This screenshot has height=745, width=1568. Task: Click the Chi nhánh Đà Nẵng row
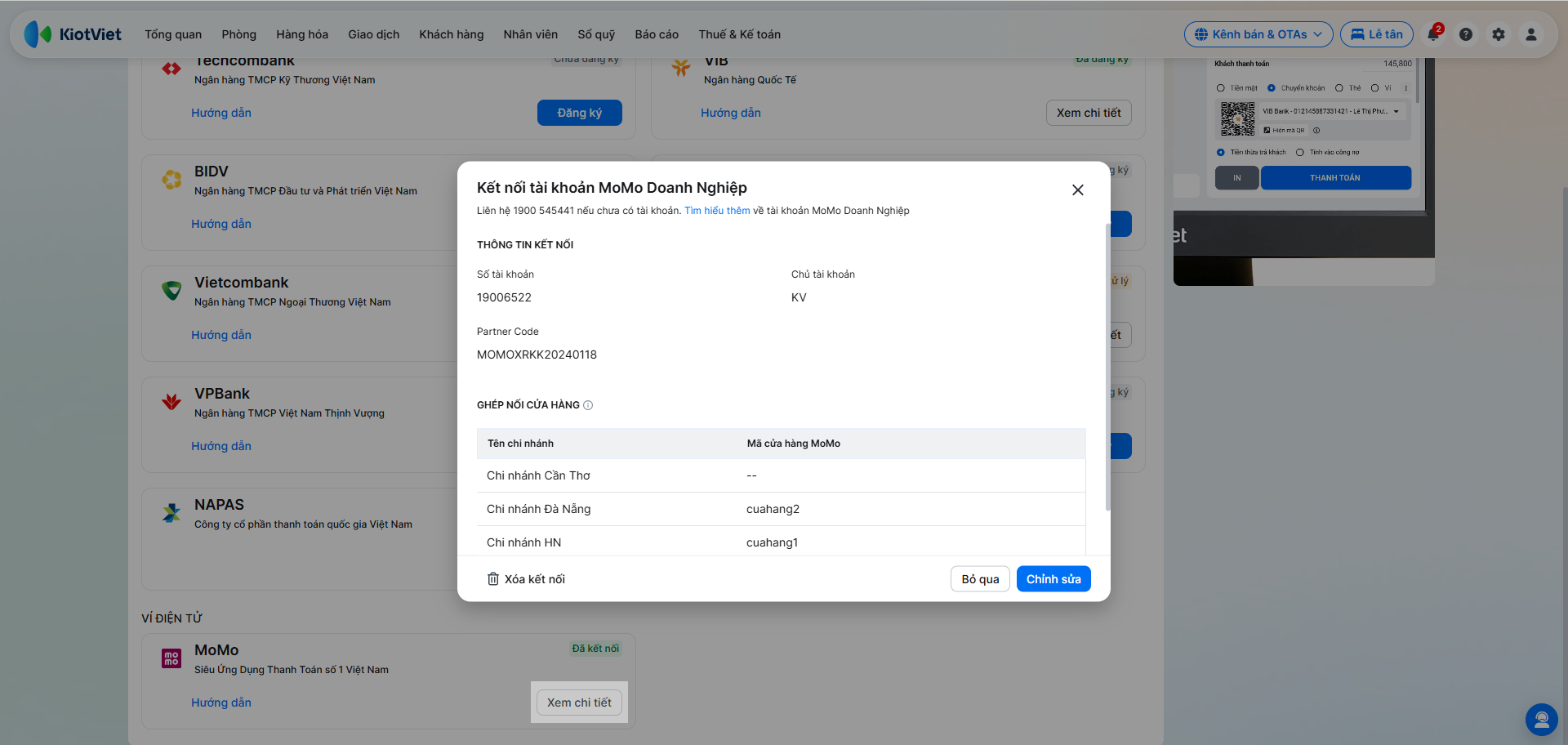(781, 509)
